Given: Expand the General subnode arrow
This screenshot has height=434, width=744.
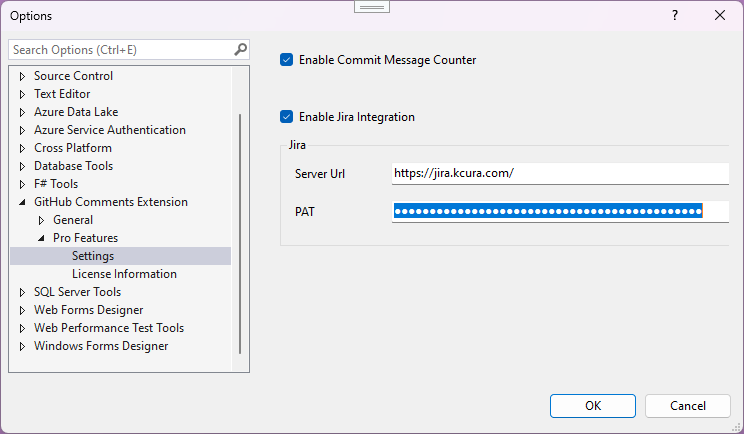Looking at the screenshot, I should (x=41, y=220).
